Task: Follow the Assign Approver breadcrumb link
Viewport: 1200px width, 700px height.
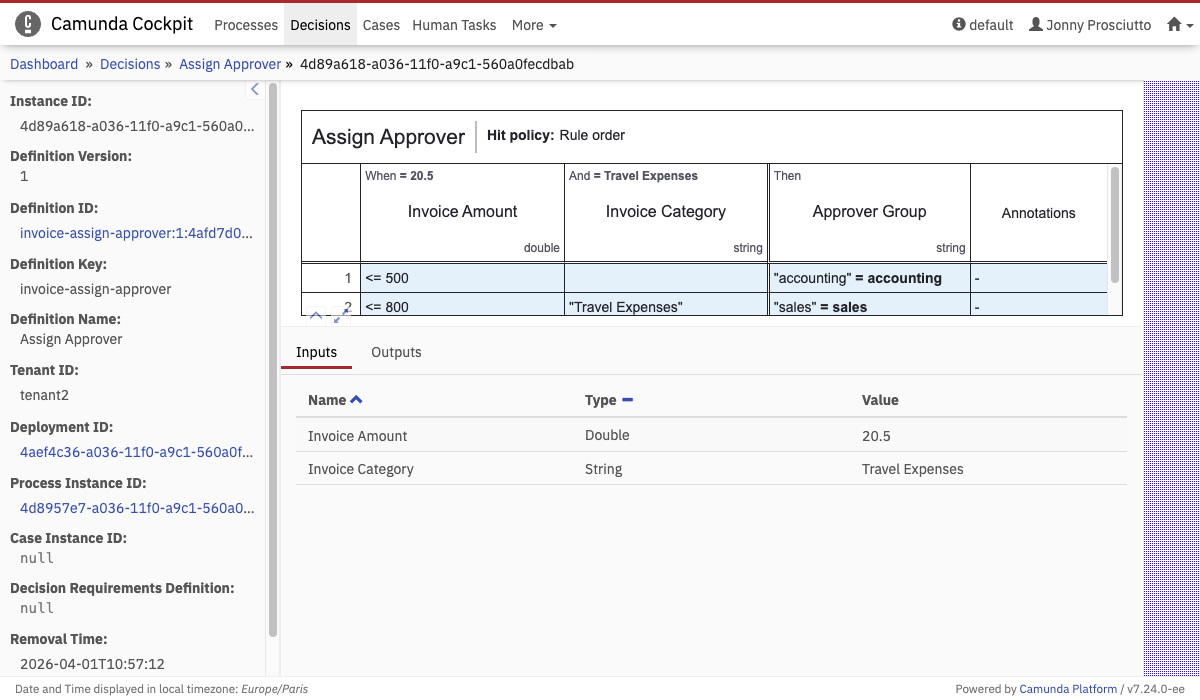Action: click(x=230, y=64)
